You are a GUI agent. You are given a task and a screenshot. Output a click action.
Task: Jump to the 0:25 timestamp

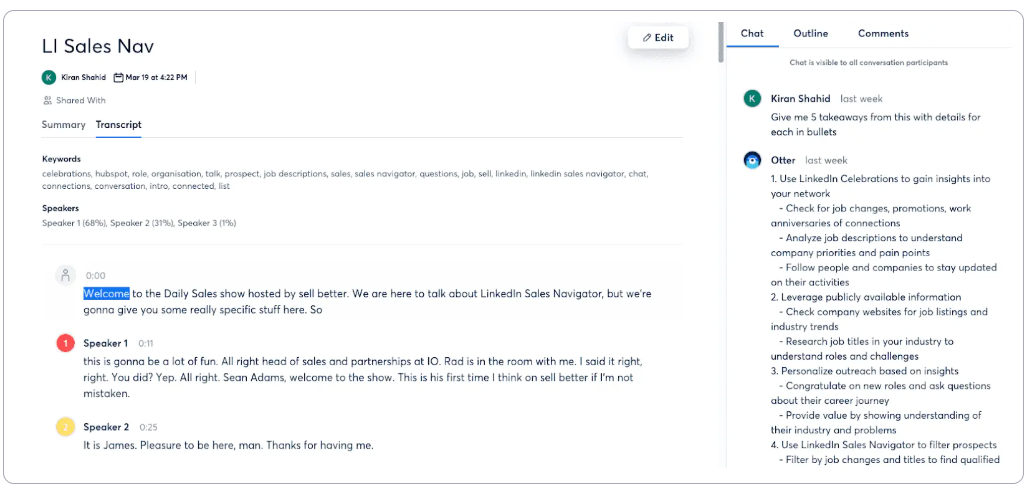148,427
